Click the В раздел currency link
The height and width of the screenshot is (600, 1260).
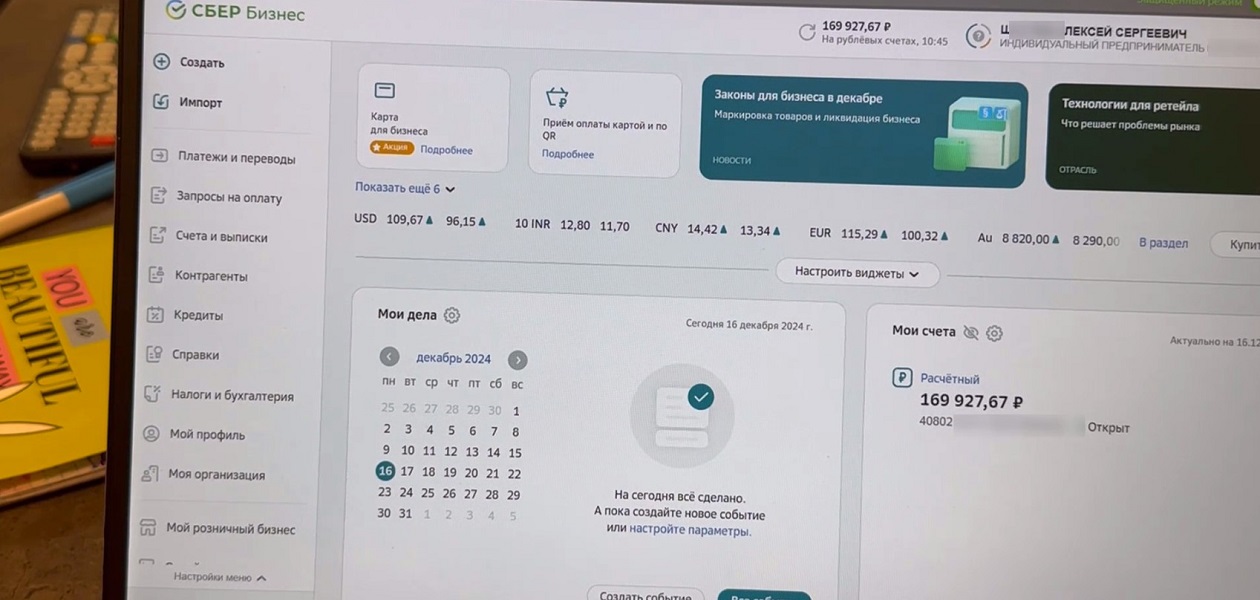[x=1164, y=243]
